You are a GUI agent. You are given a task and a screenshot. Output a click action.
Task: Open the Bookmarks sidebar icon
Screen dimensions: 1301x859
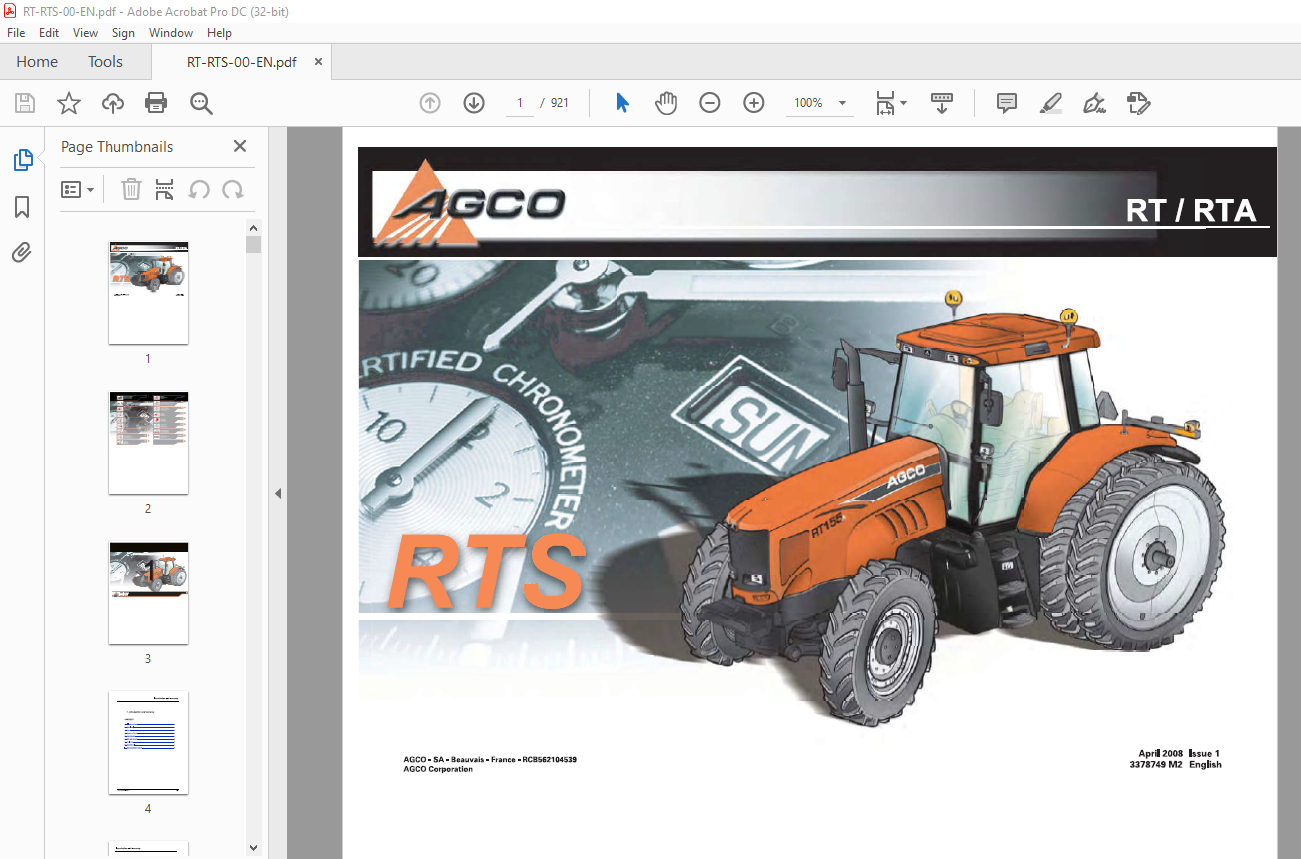click(x=22, y=207)
